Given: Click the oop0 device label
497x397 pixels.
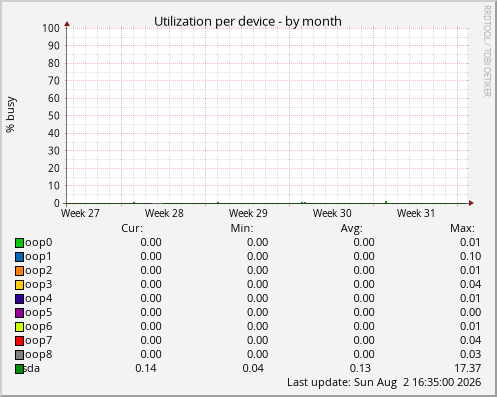Looking at the screenshot, I should tap(39, 243).
